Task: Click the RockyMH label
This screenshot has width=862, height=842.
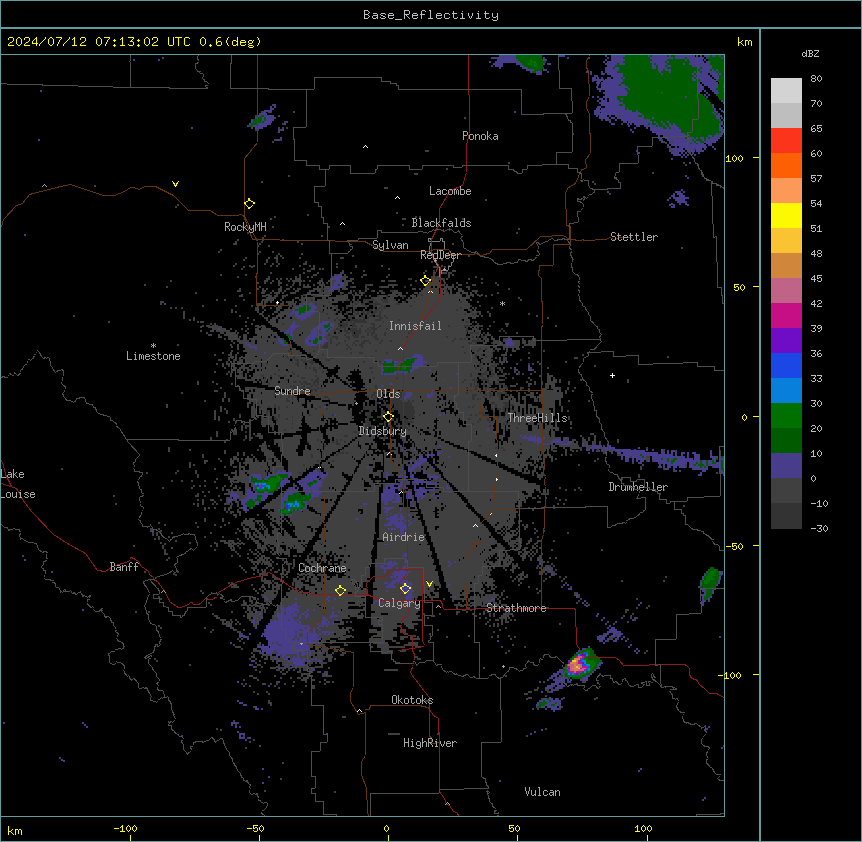Action: (x=245, y=227)
